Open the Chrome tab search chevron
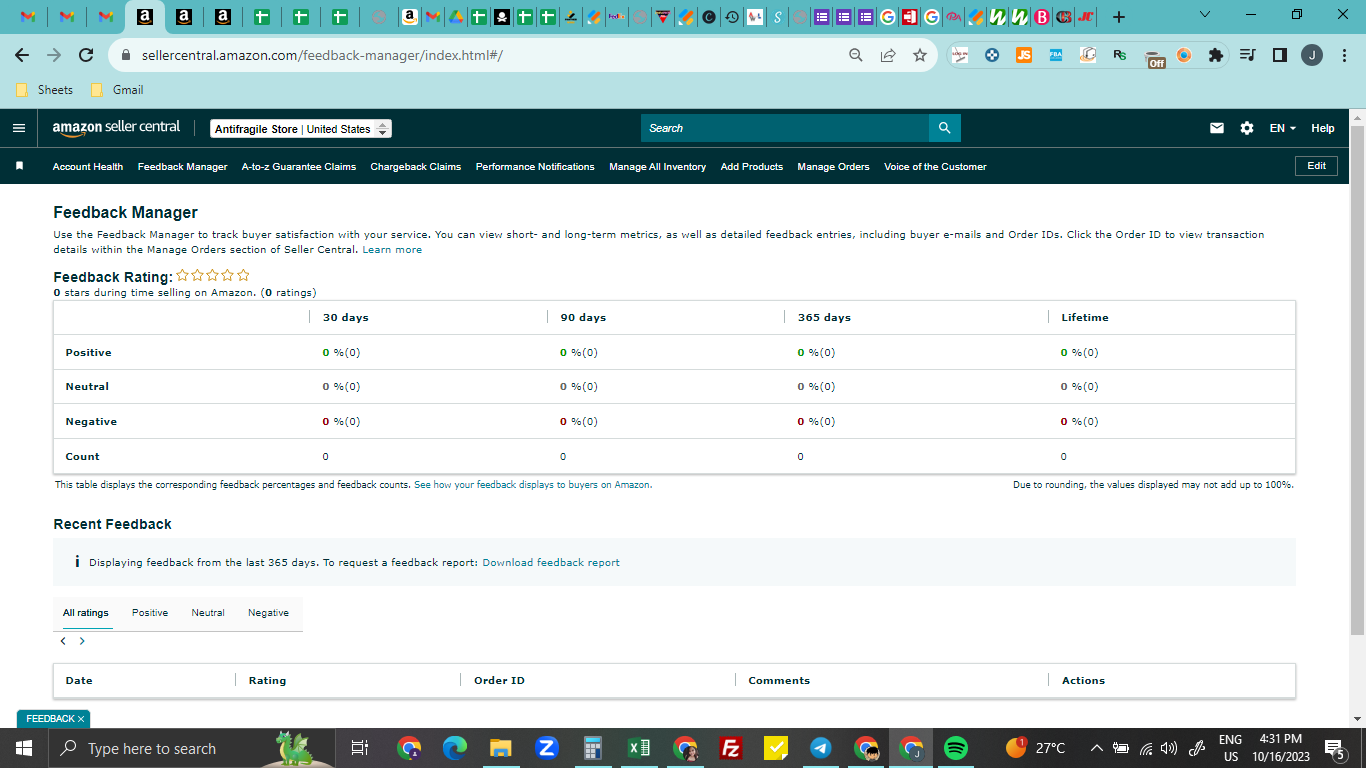Viewport: 1366px width, 768px height. pyautogui.click(x=1204, y=15)
